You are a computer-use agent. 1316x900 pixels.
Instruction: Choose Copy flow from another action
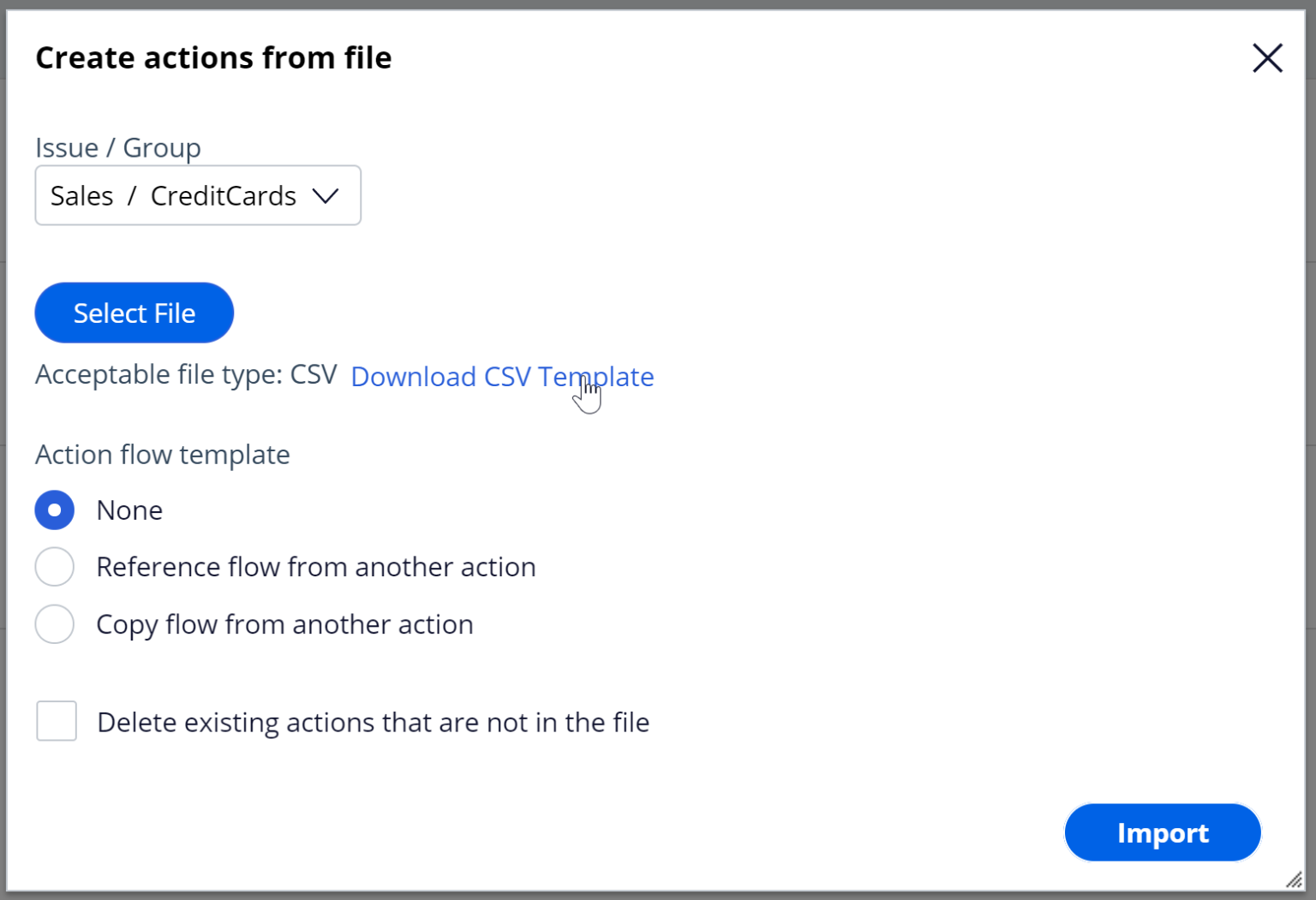coord(54,623)
